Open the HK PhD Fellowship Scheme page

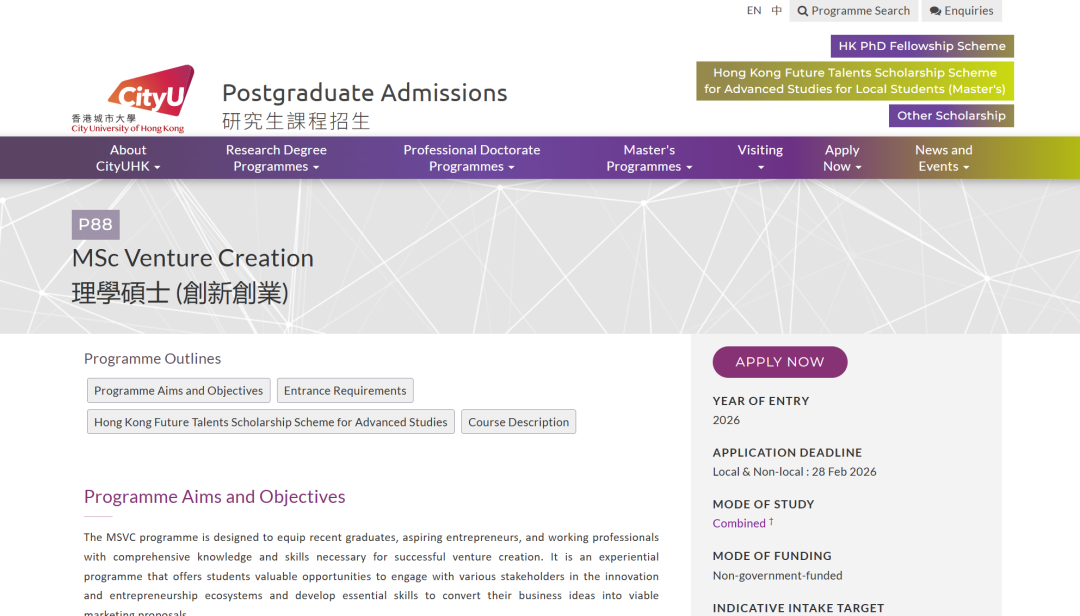point(921,46)
